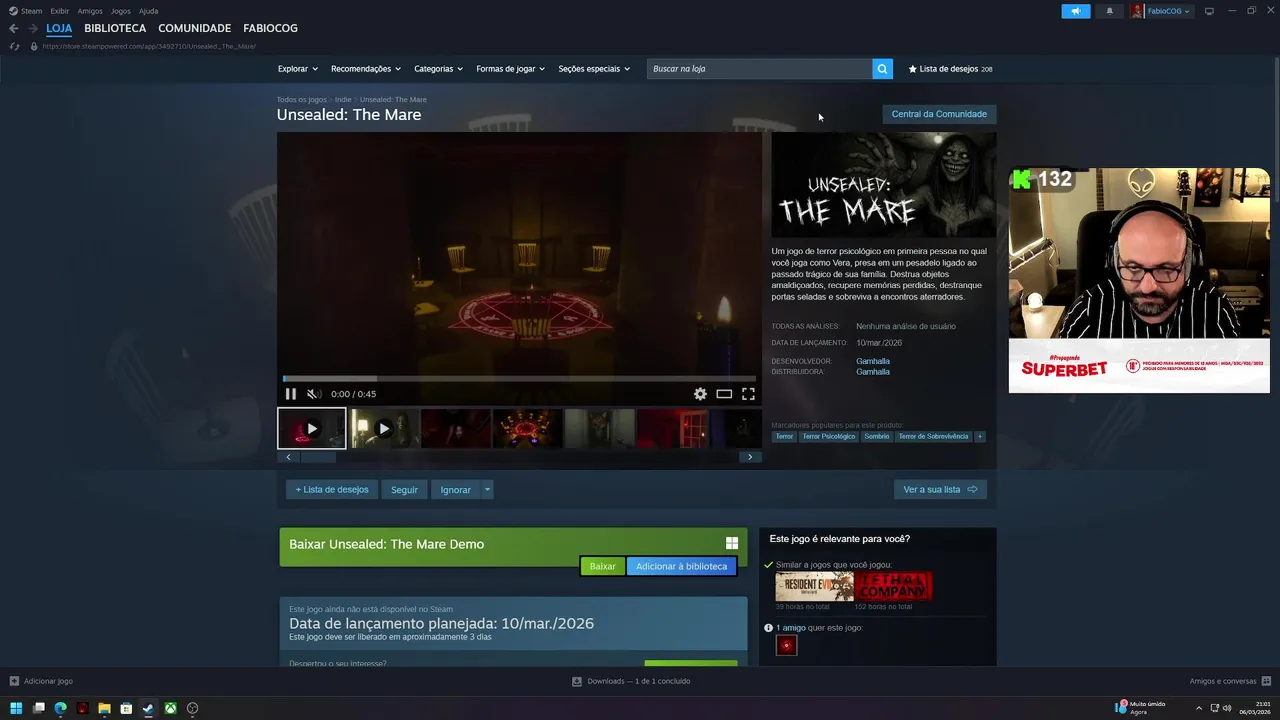Switch to the COMUNIDADE tab

(x=195, y=28)
